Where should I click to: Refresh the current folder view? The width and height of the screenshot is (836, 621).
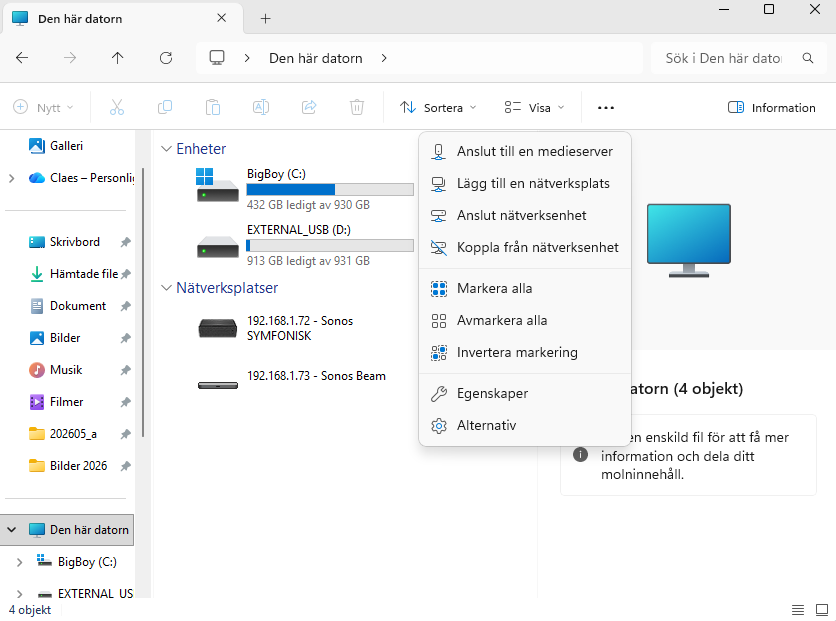point(166,58)
